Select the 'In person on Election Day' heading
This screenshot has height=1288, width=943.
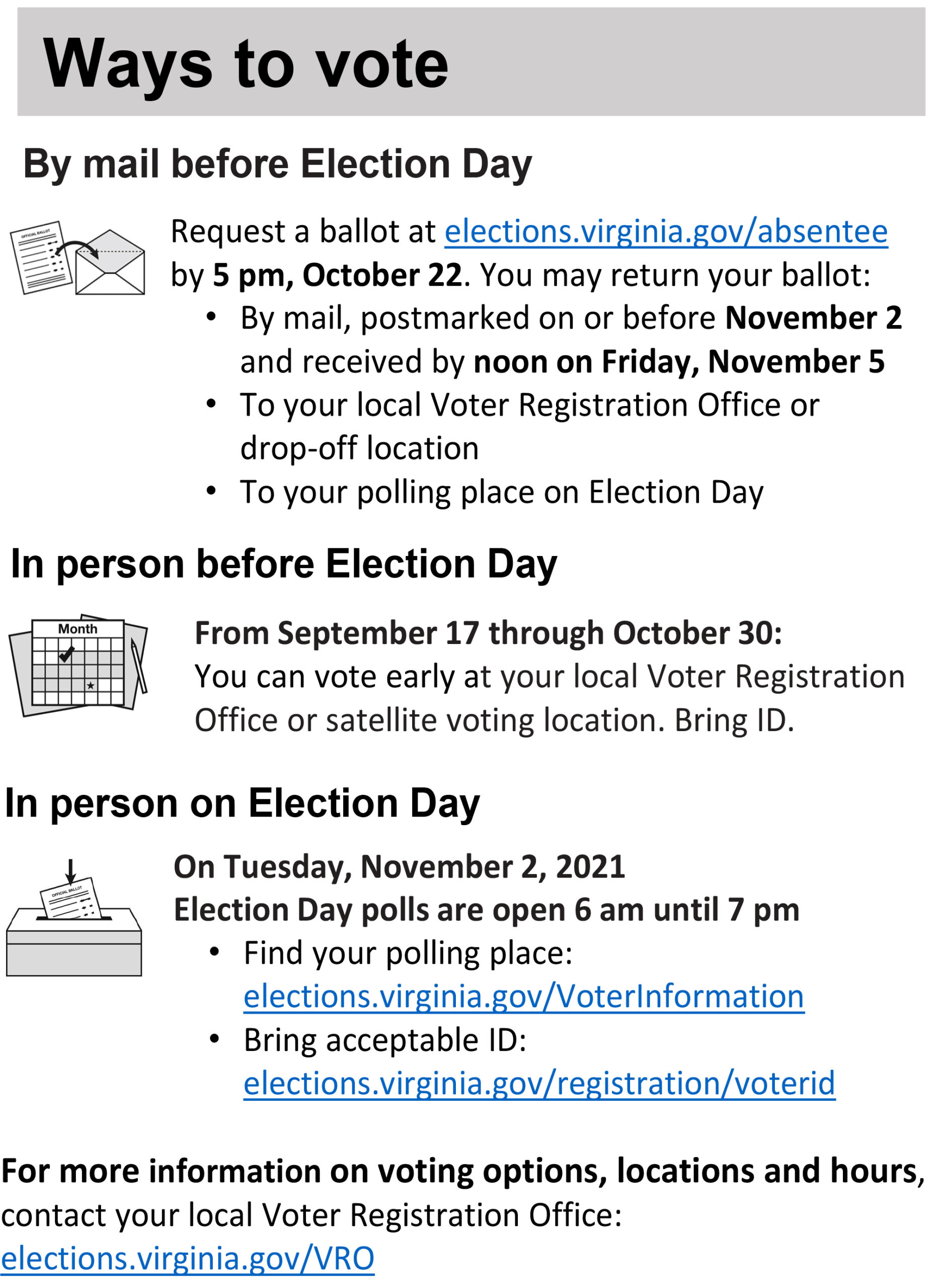coord(242,803)
